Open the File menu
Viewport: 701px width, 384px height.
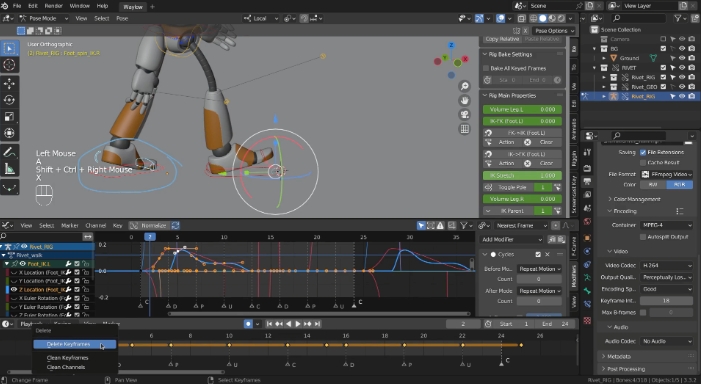coord(17,6)
